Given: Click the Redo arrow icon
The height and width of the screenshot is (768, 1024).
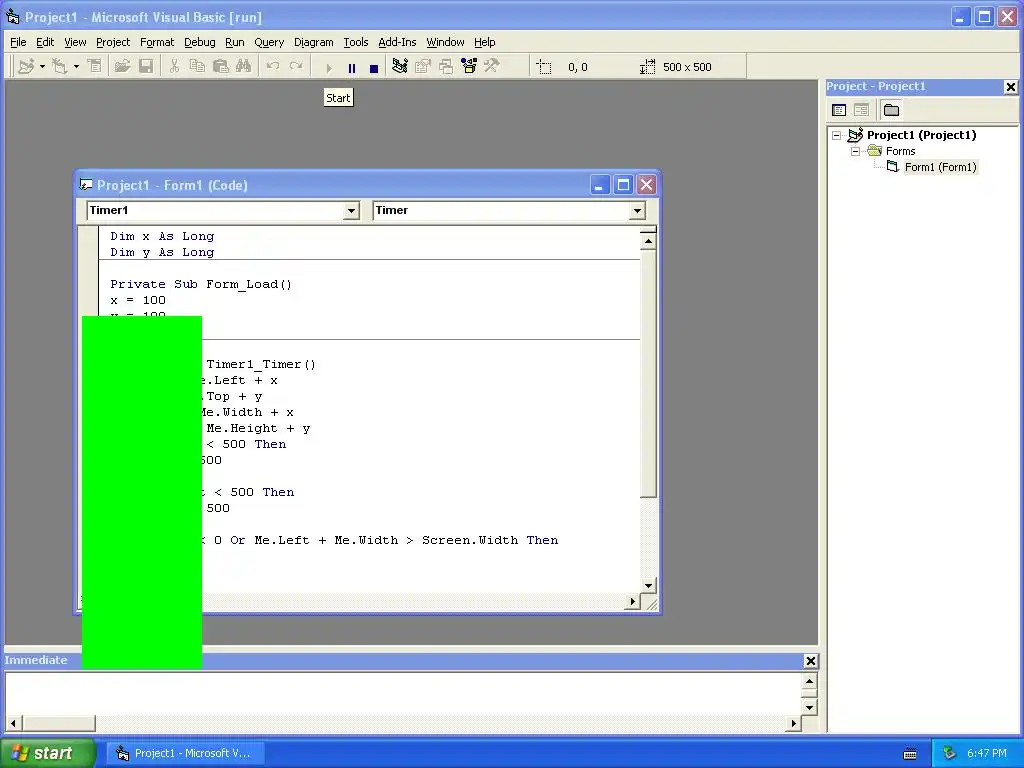Looking at the screenshot, I should click(x=296, y=67).
